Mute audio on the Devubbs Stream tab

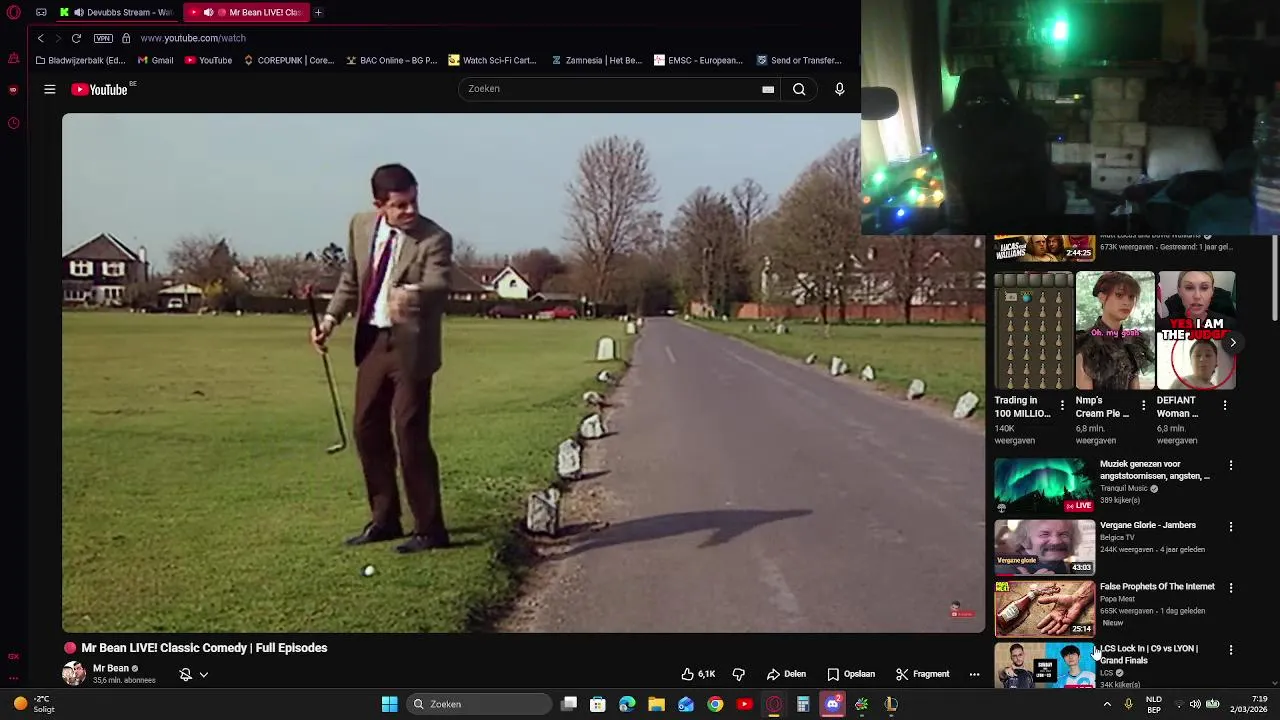click(78, 12)
